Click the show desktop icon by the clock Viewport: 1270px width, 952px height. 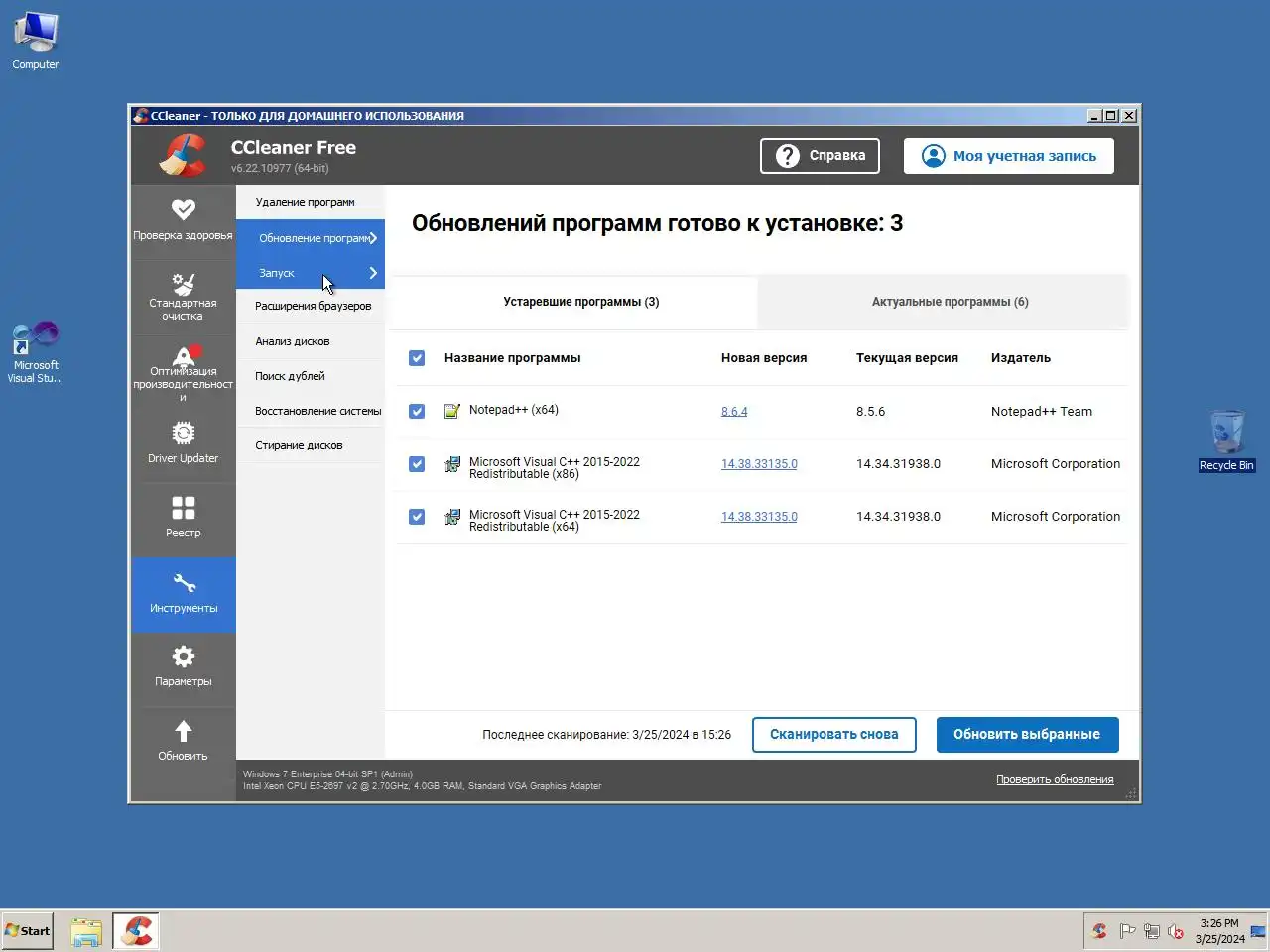1258,931
